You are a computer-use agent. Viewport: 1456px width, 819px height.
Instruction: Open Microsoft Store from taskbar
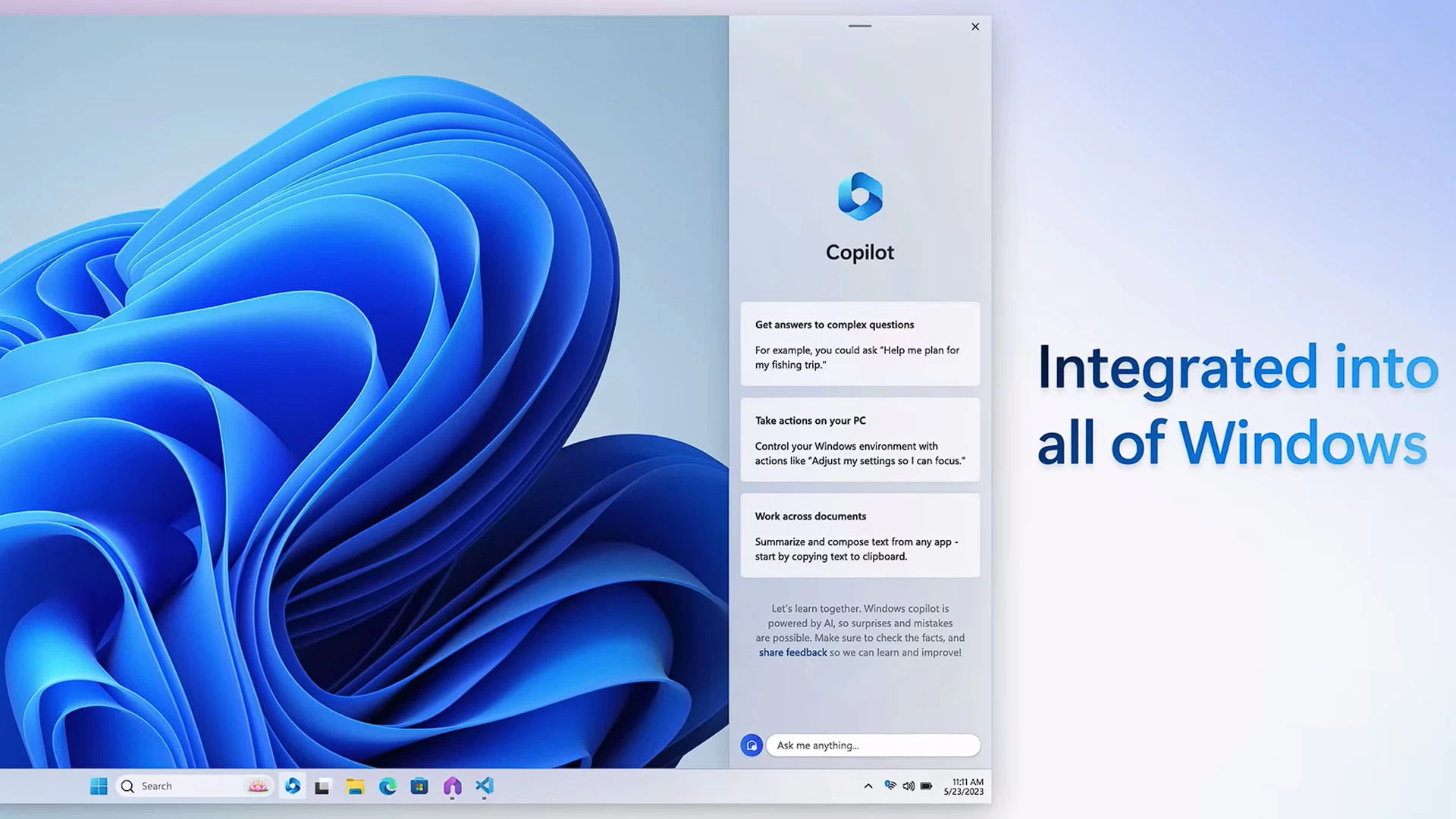click(x=419, y=786)
